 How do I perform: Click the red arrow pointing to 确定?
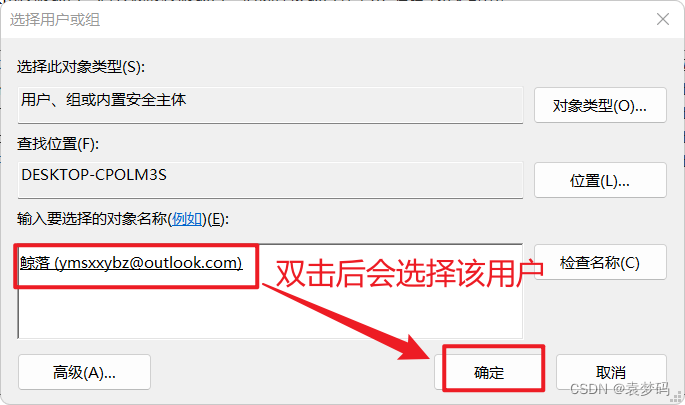[349, 323]
